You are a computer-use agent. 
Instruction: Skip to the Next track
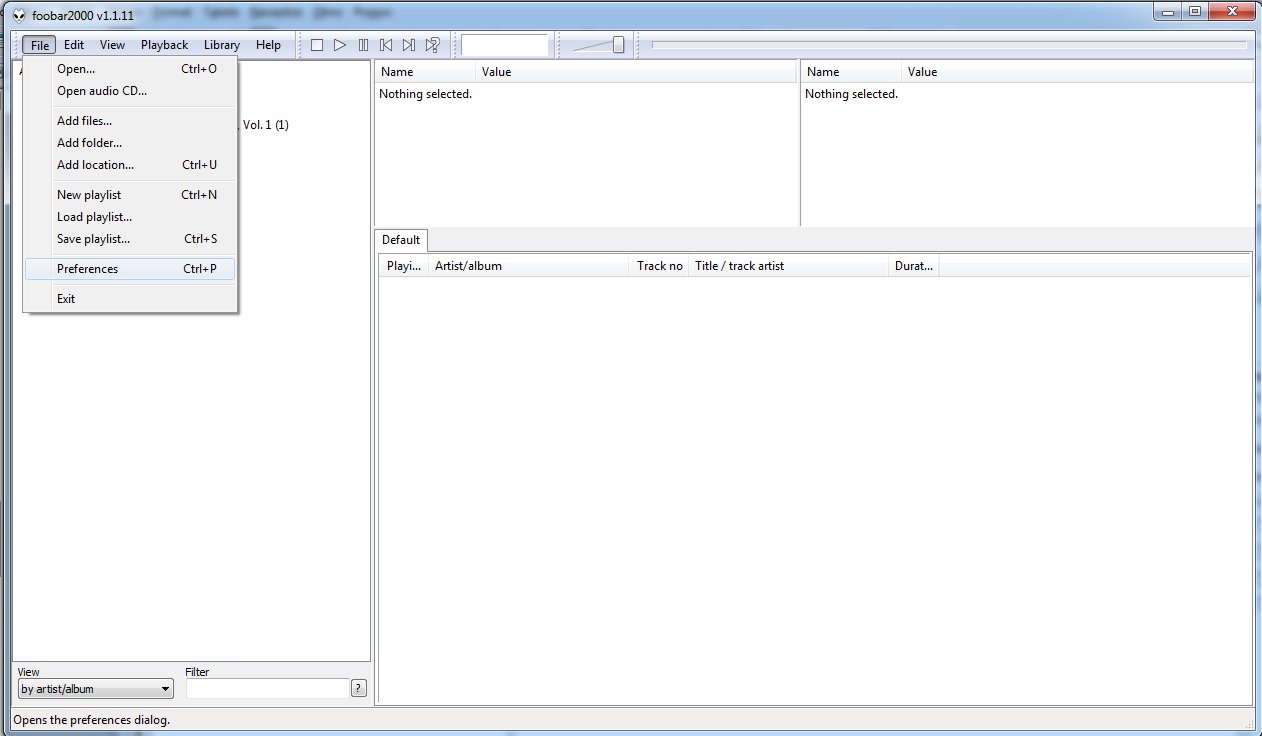(409, 45)
